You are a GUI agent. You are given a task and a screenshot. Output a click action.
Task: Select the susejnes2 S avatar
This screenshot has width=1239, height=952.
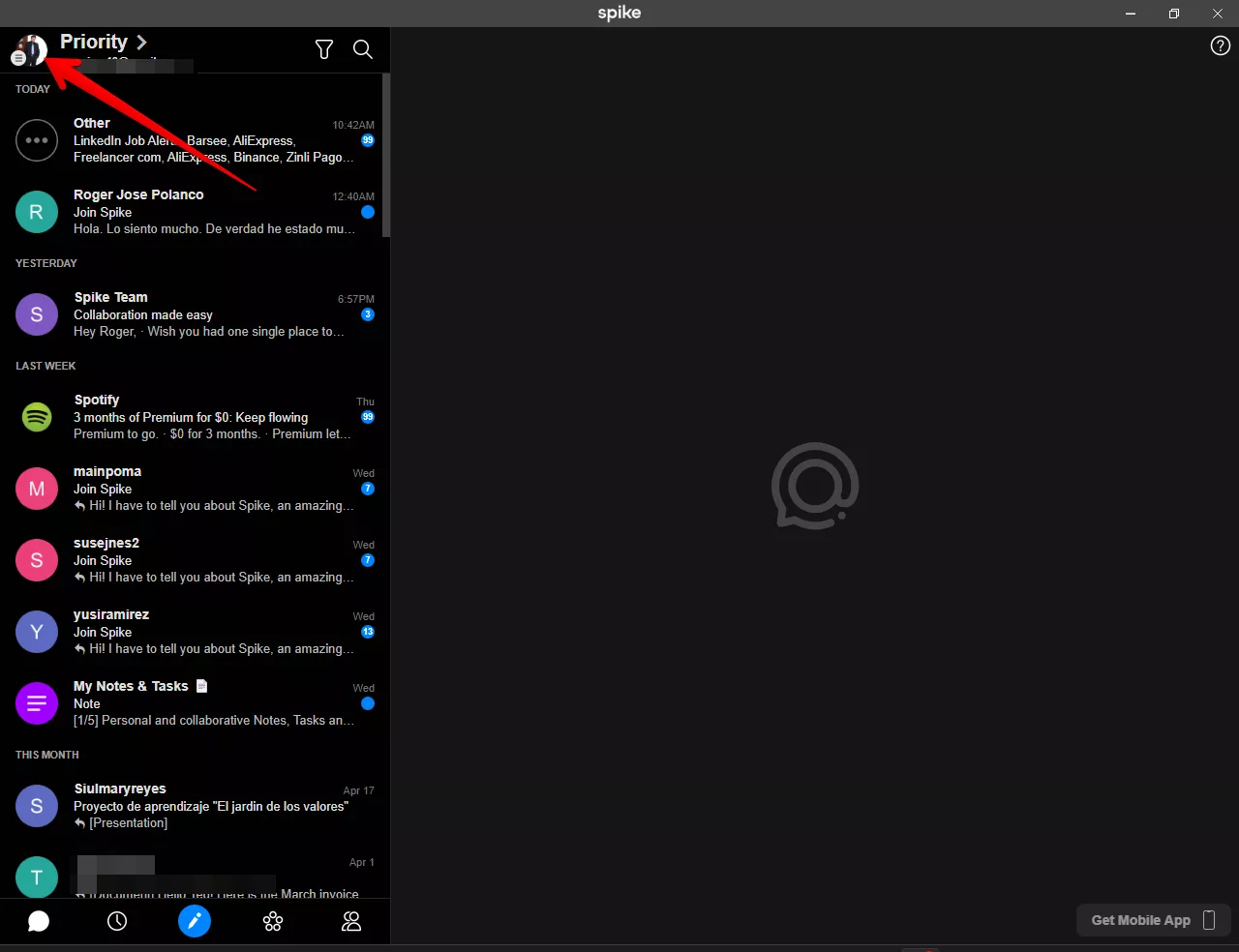point(37,560)
